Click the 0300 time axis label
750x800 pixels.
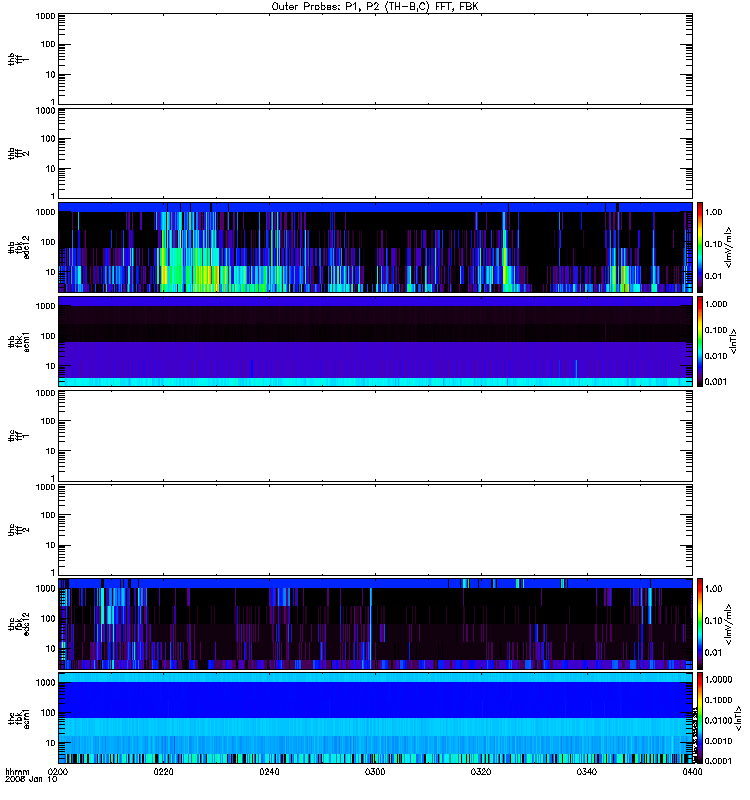(375, 772)
